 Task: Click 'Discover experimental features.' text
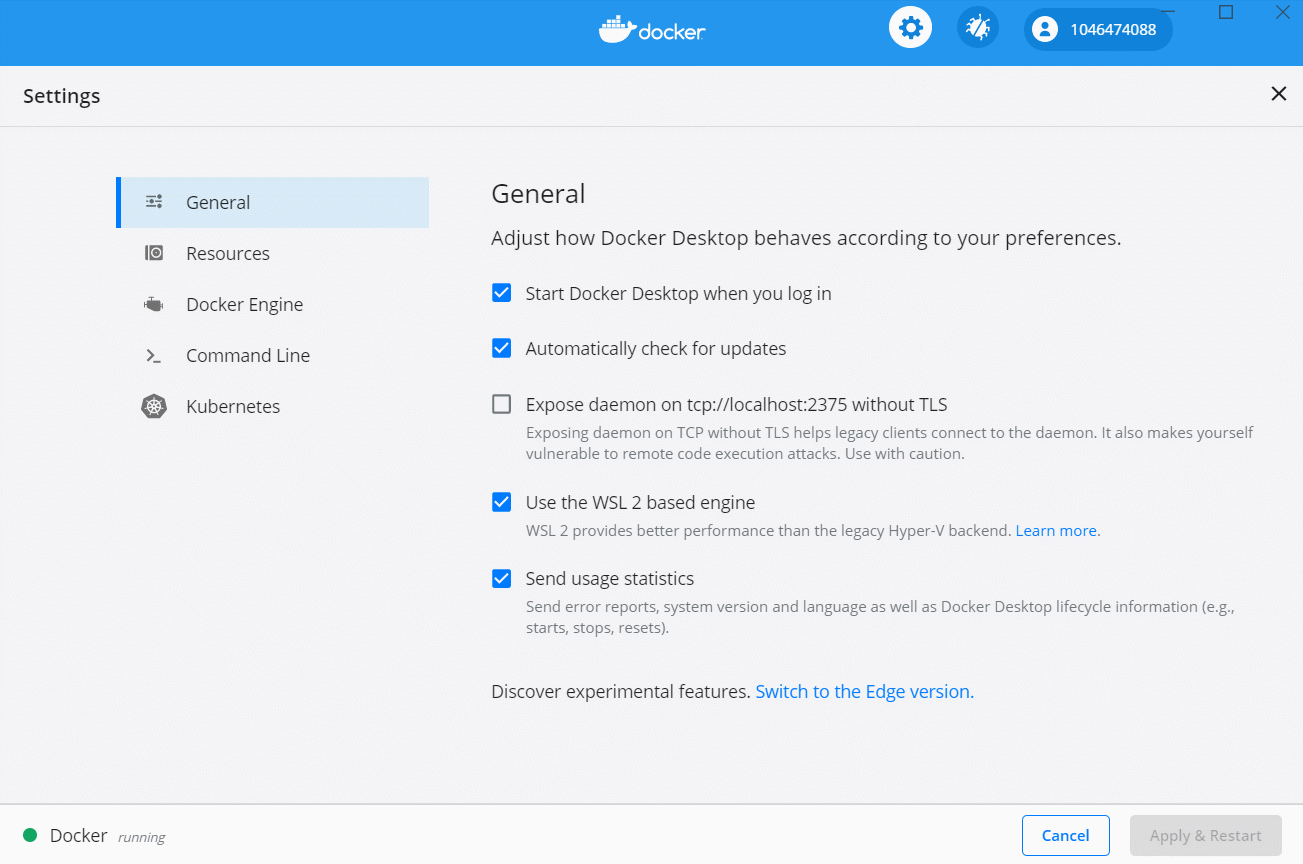[x=620, y=691]
